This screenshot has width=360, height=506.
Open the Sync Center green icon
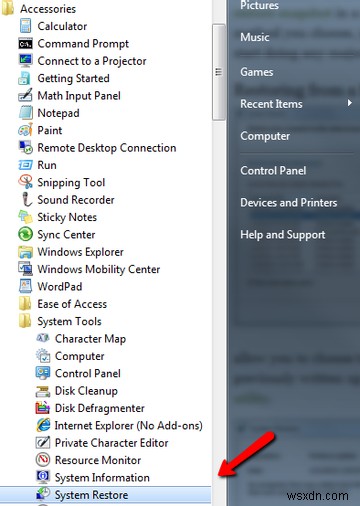(25, 234)
